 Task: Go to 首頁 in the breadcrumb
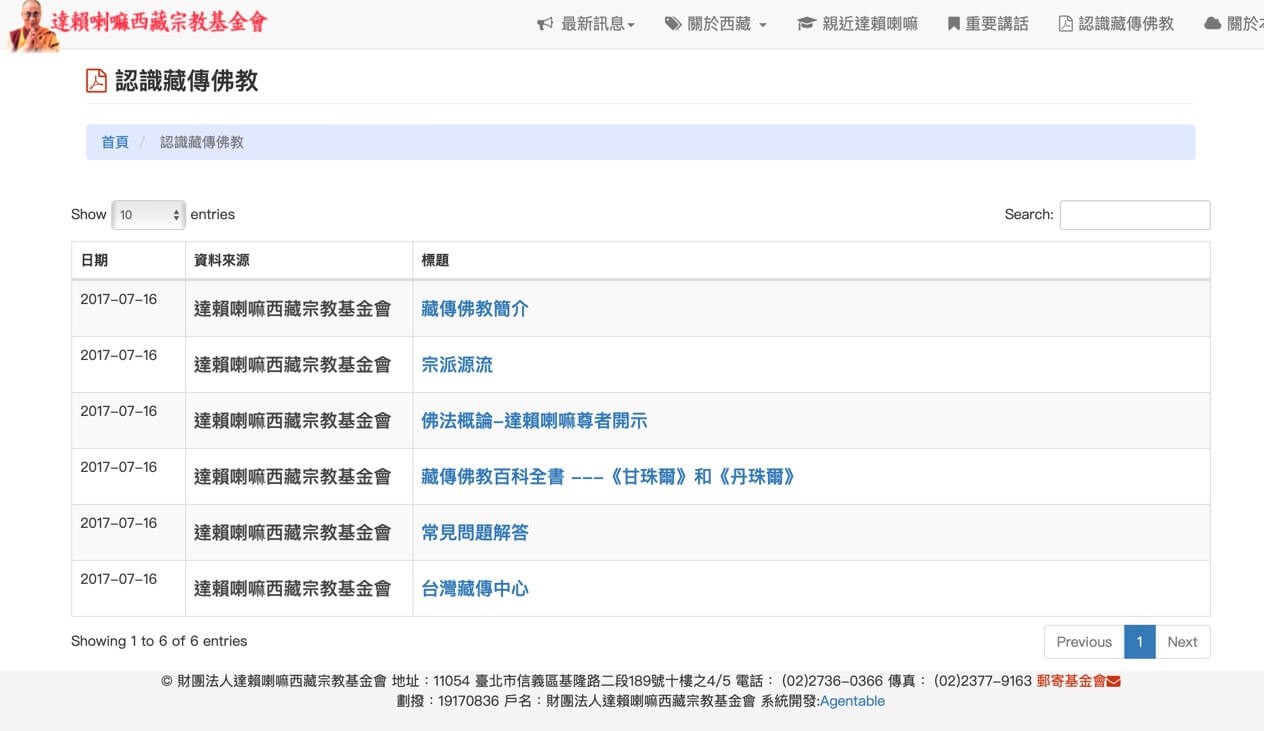pyautogui.click(x=115, y=142)
